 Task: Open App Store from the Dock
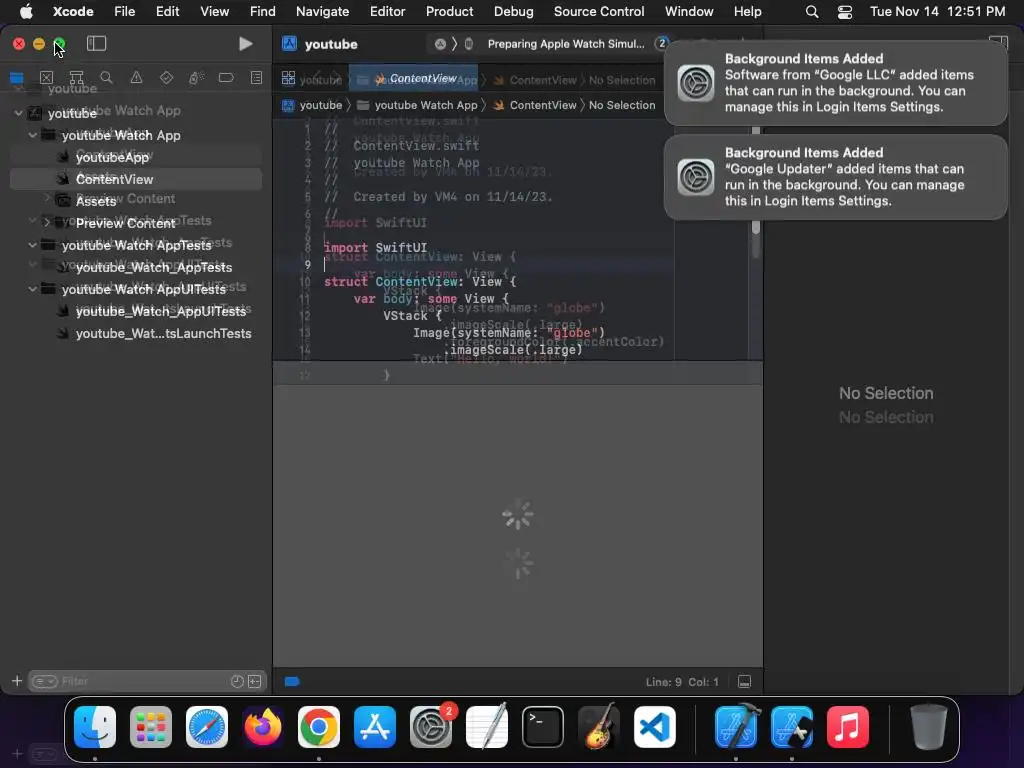pos(375,727)
